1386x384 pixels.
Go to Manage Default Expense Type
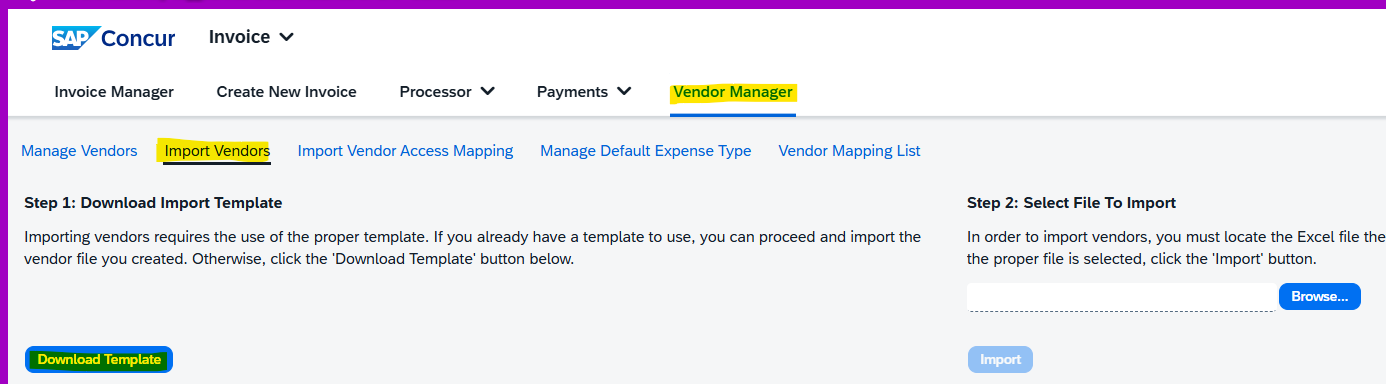pyautogui.click(x=645, y=151)
